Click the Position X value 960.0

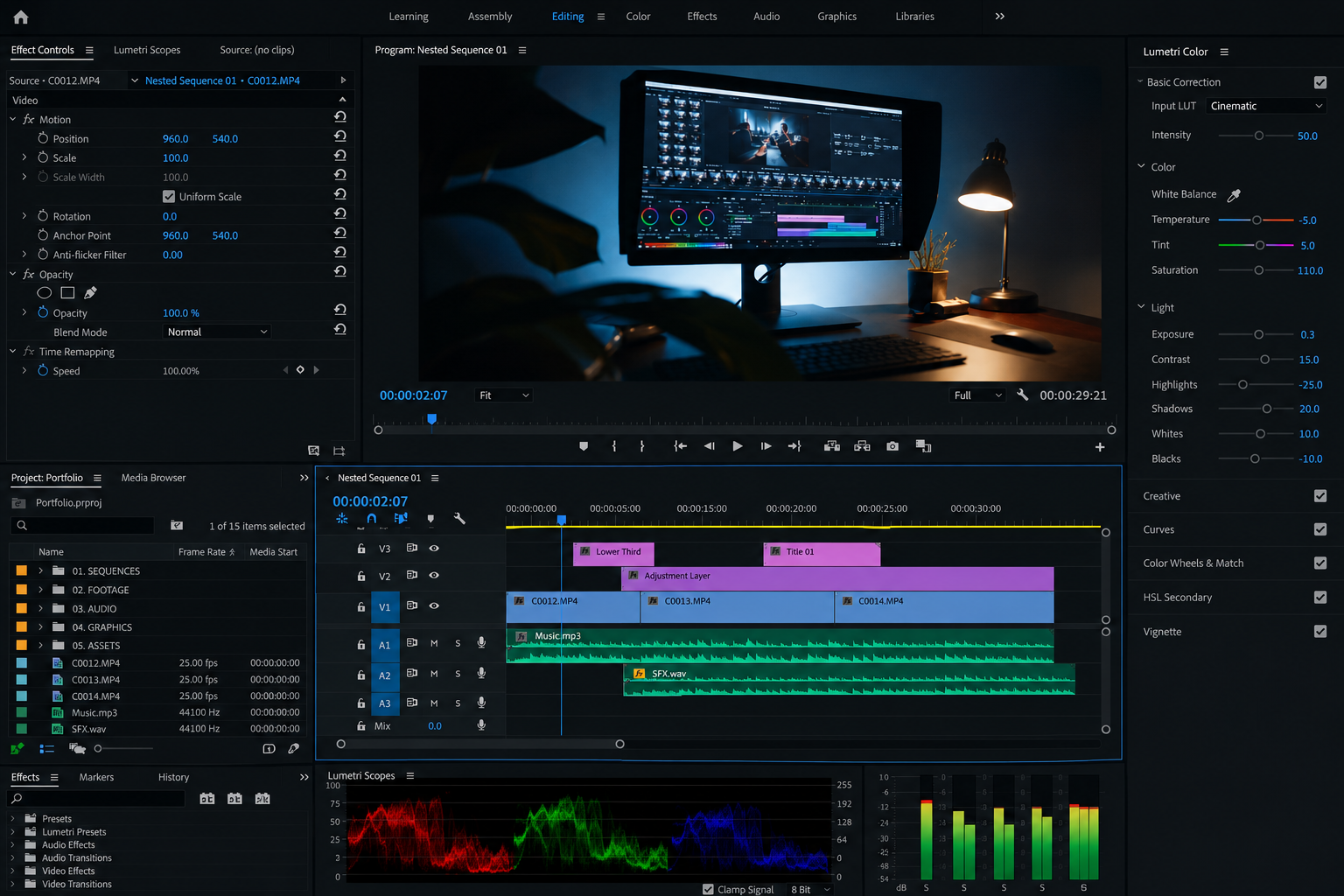click(175, 139)
